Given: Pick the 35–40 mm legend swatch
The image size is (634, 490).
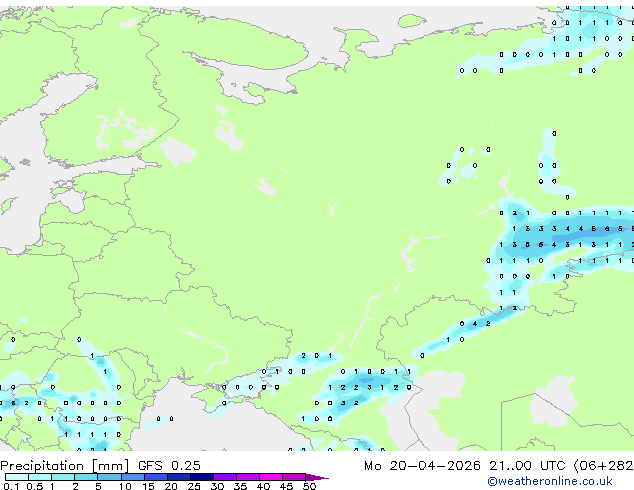Looking at the screenshot, I should click(248, 477).
